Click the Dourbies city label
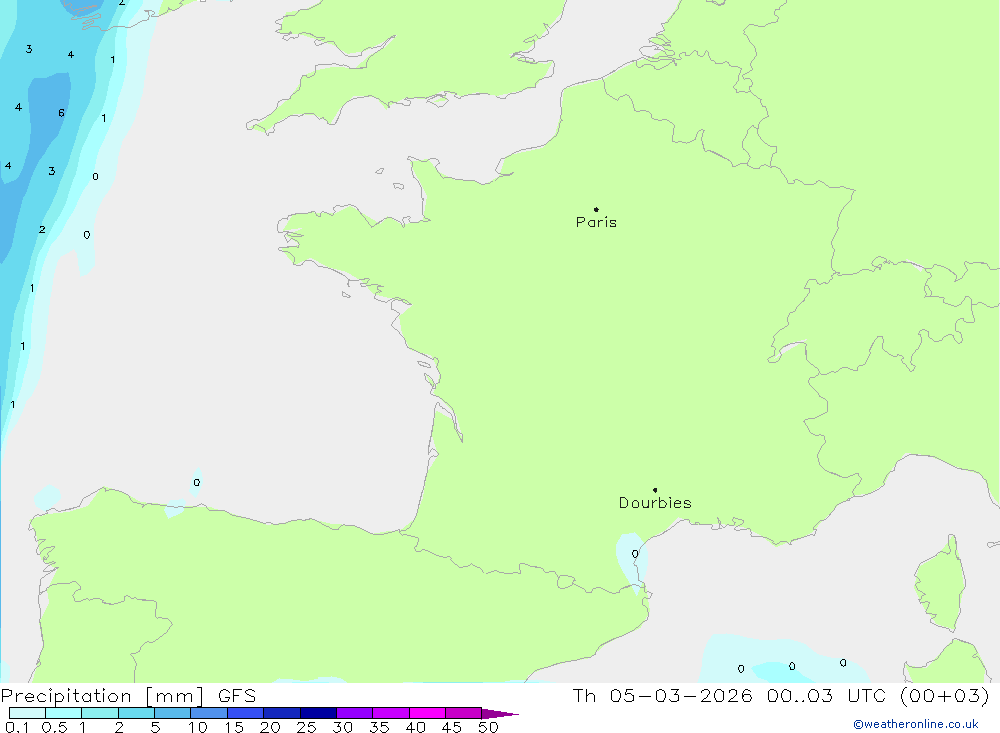This screenshot has width=1000, height=733. [x=655, y=503]
